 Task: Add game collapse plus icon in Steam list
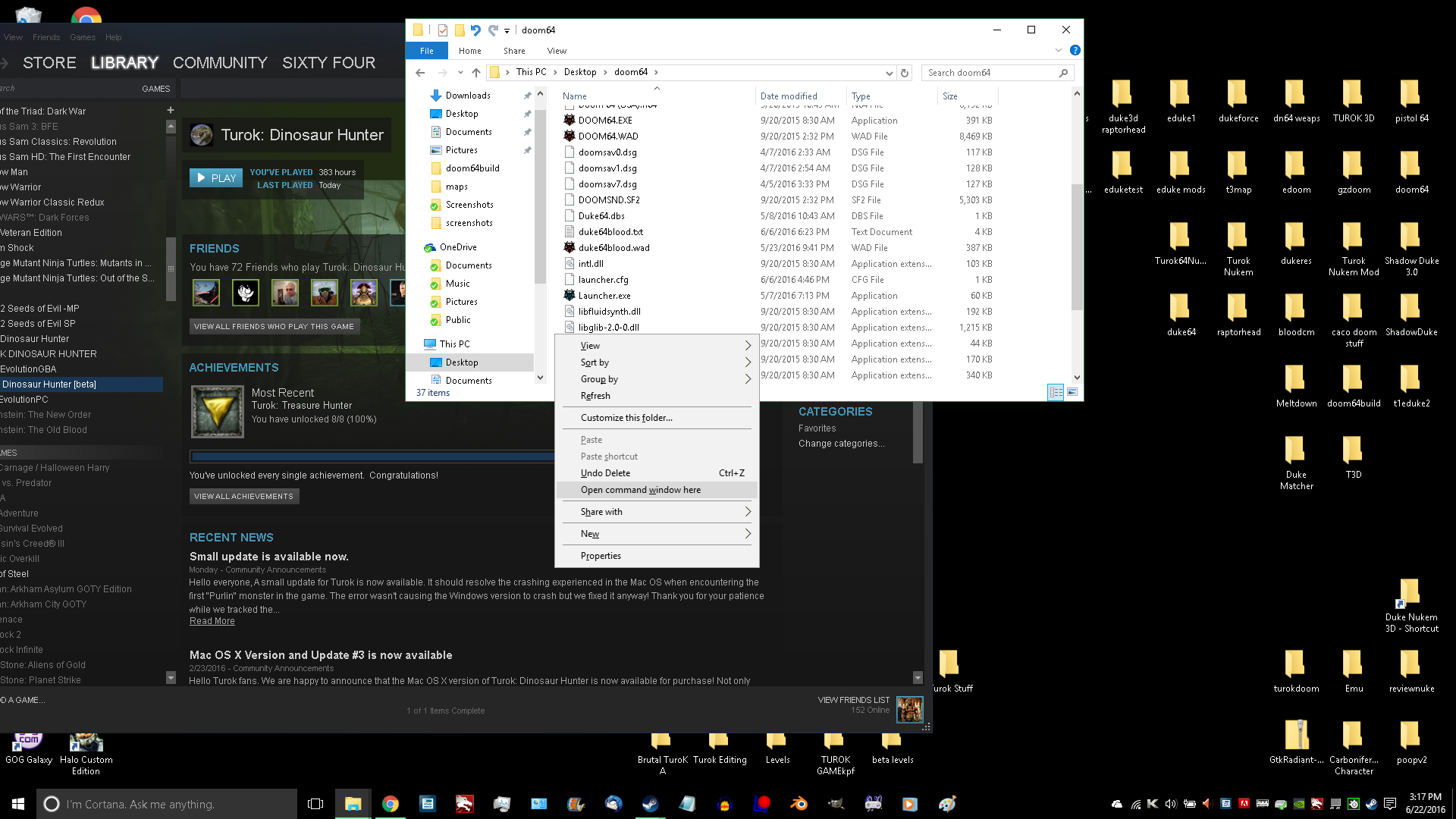tap(171, 110)
